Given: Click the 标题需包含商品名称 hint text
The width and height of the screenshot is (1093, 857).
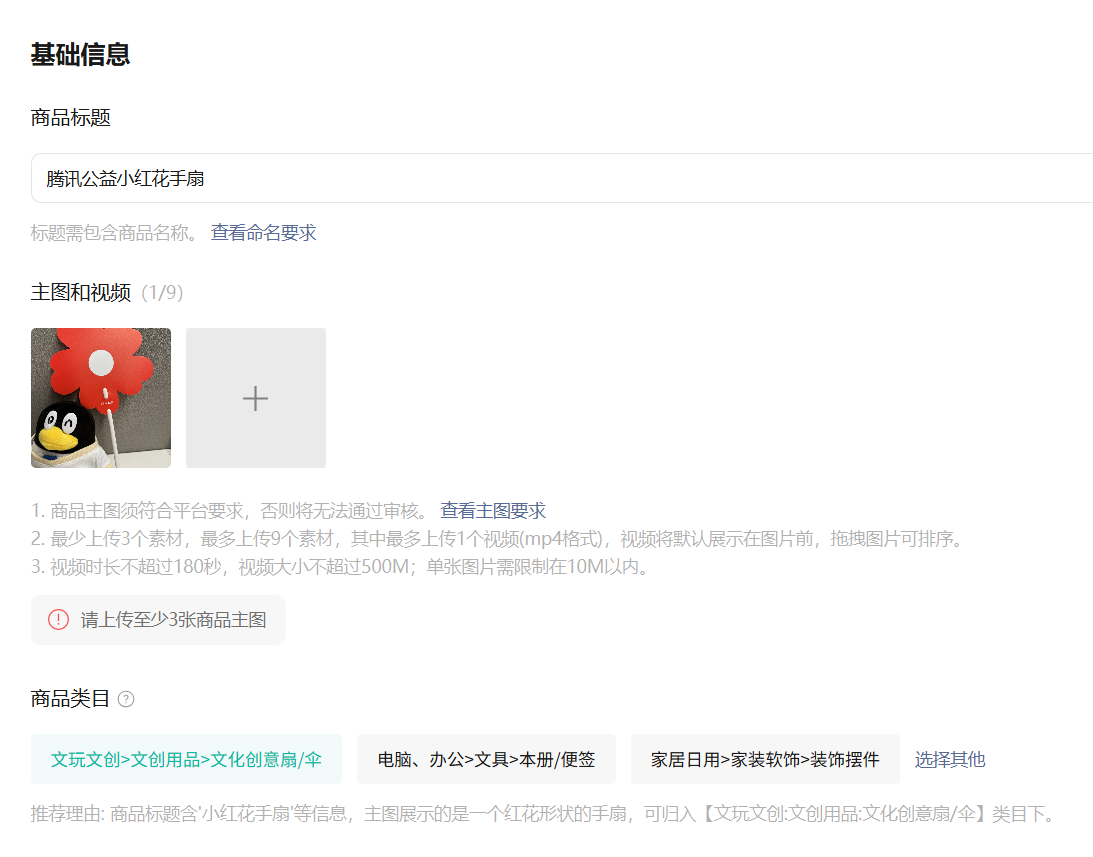Looking at the screenshot, I should [x=114, y=233].
